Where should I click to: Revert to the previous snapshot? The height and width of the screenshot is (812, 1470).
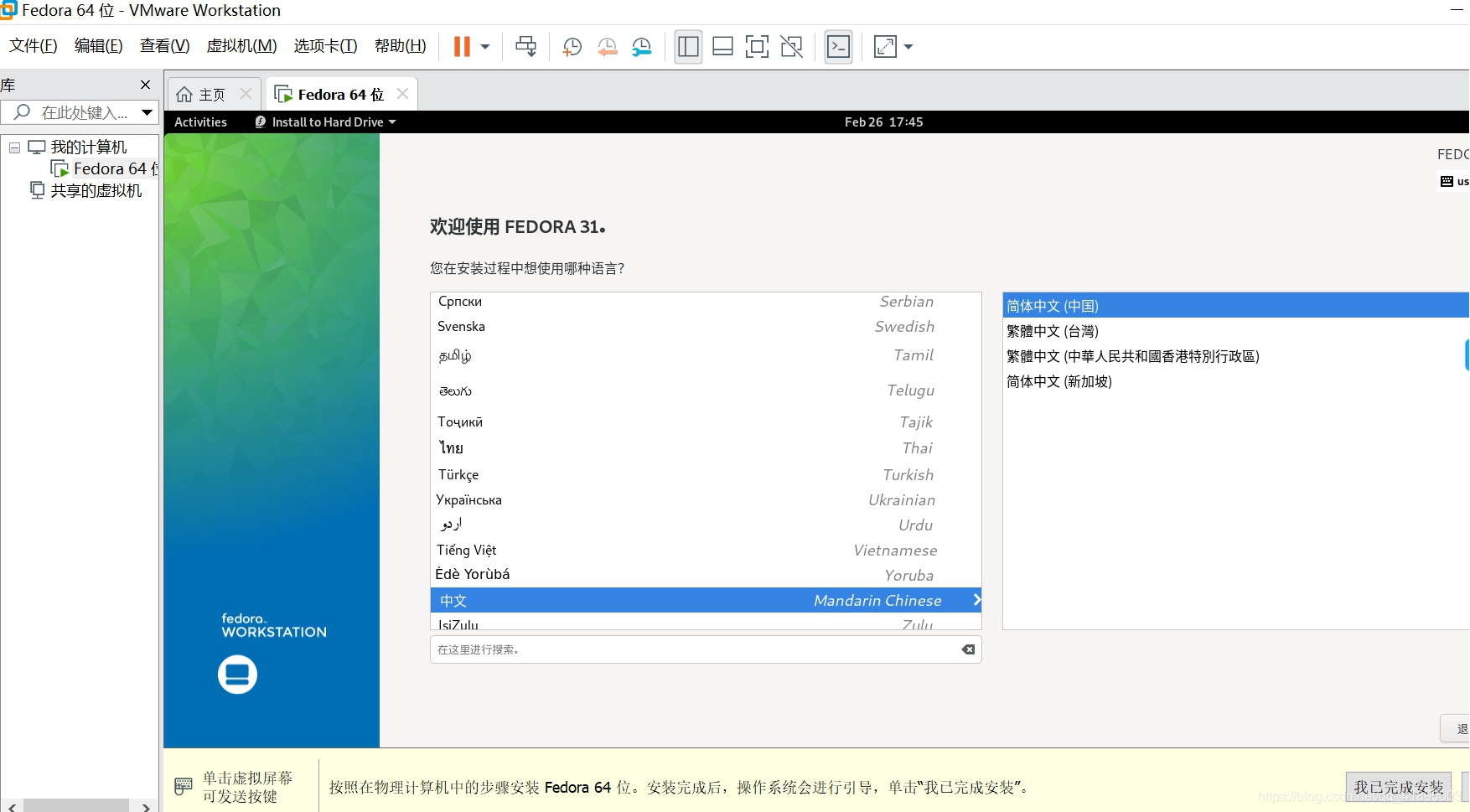[x=607, y=47]
